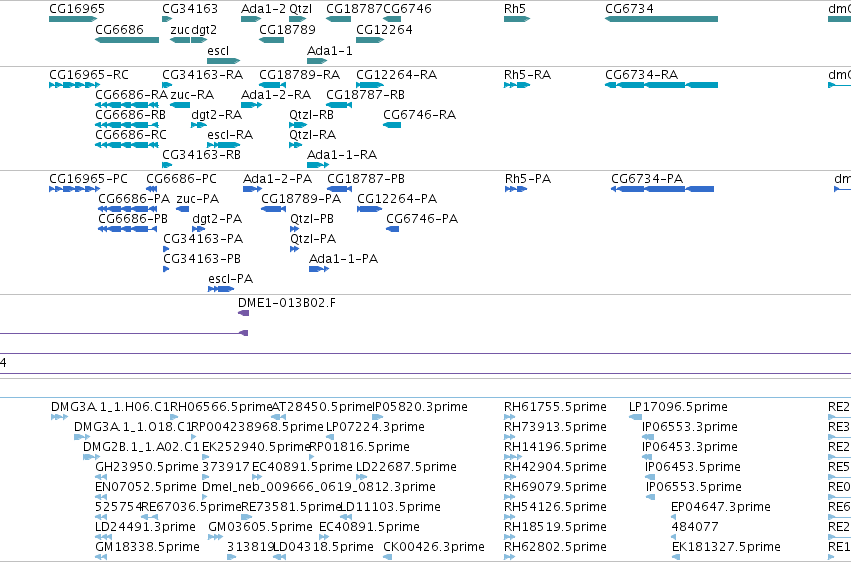Select transcript CG6686-RB
The width and height of the screenshot is (851, 562).
tap(130, 114)
